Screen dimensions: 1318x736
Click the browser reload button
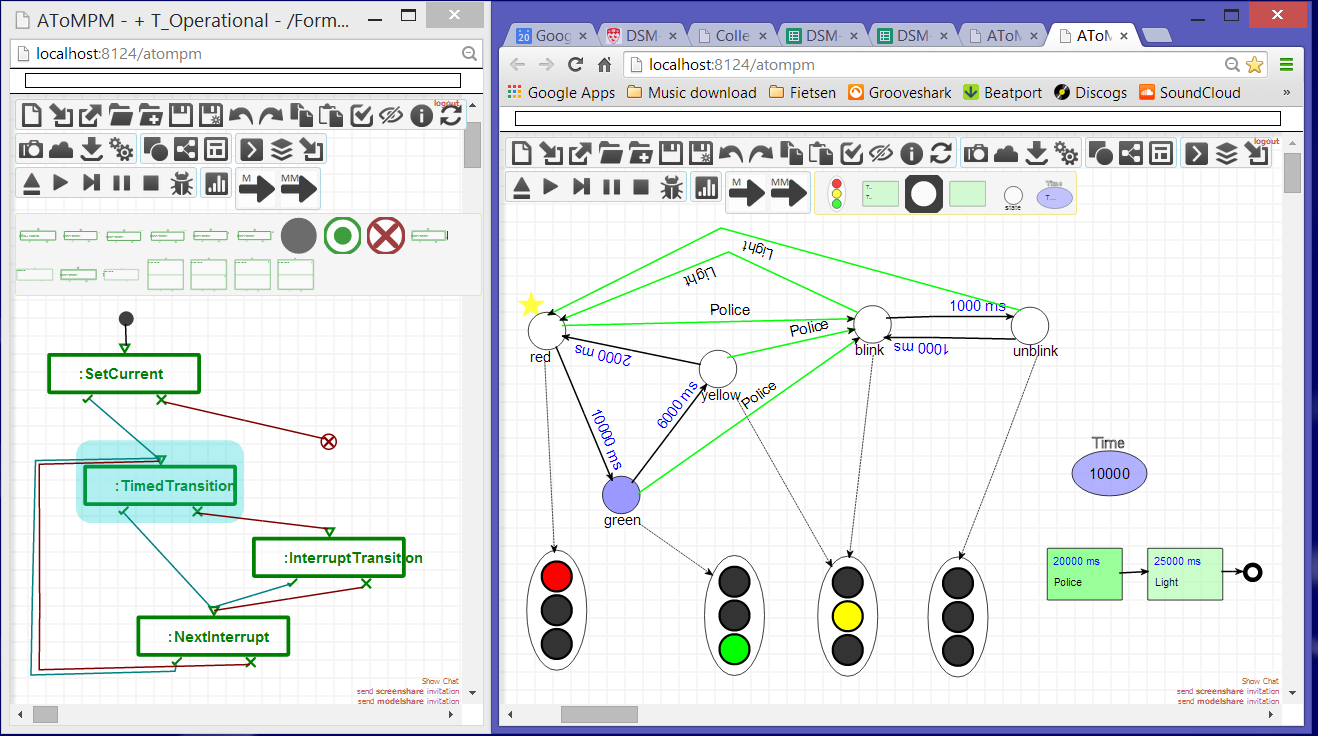pos(575,64)
